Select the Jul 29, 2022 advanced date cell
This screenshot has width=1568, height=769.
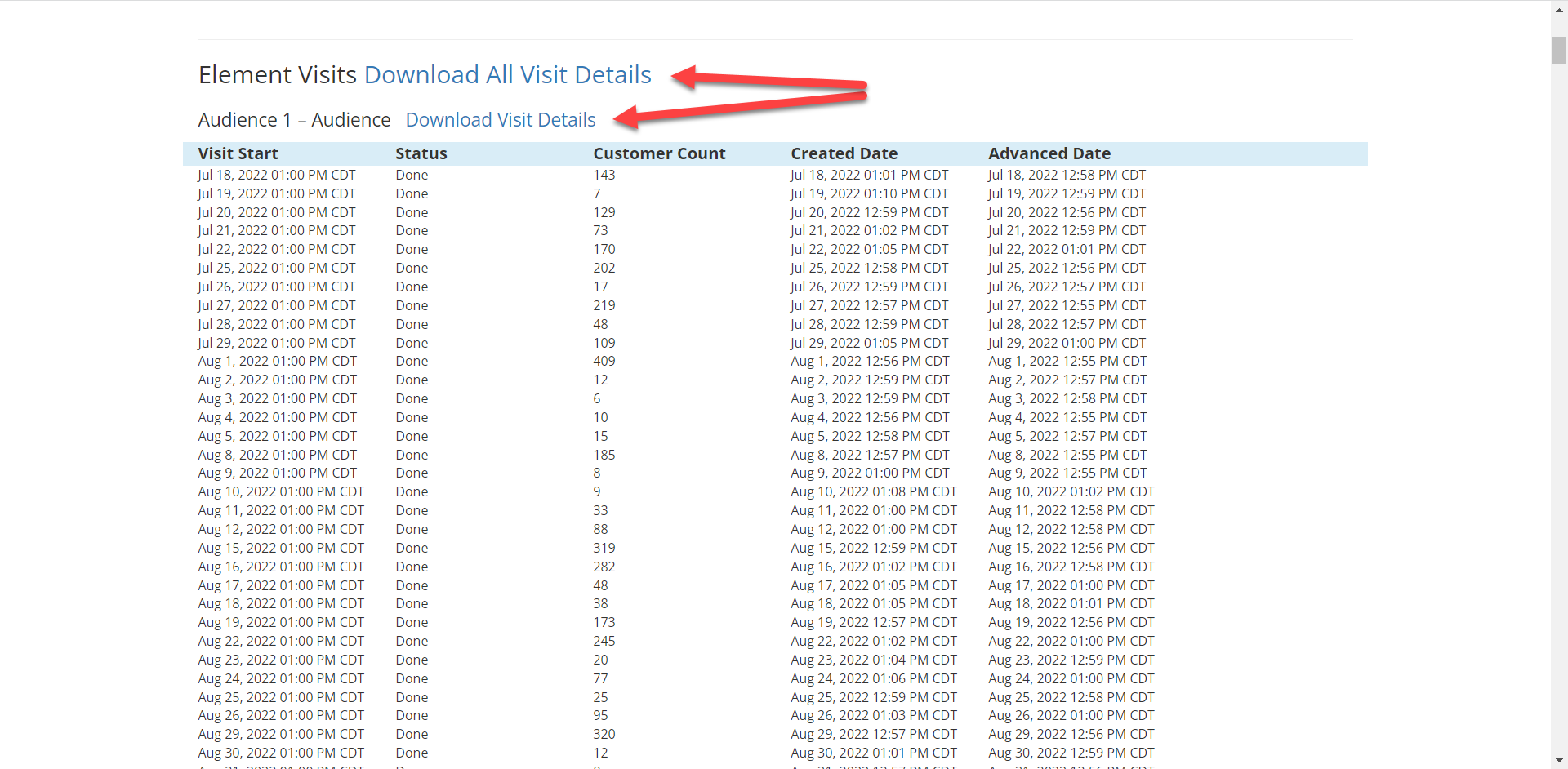(1066, 343)
